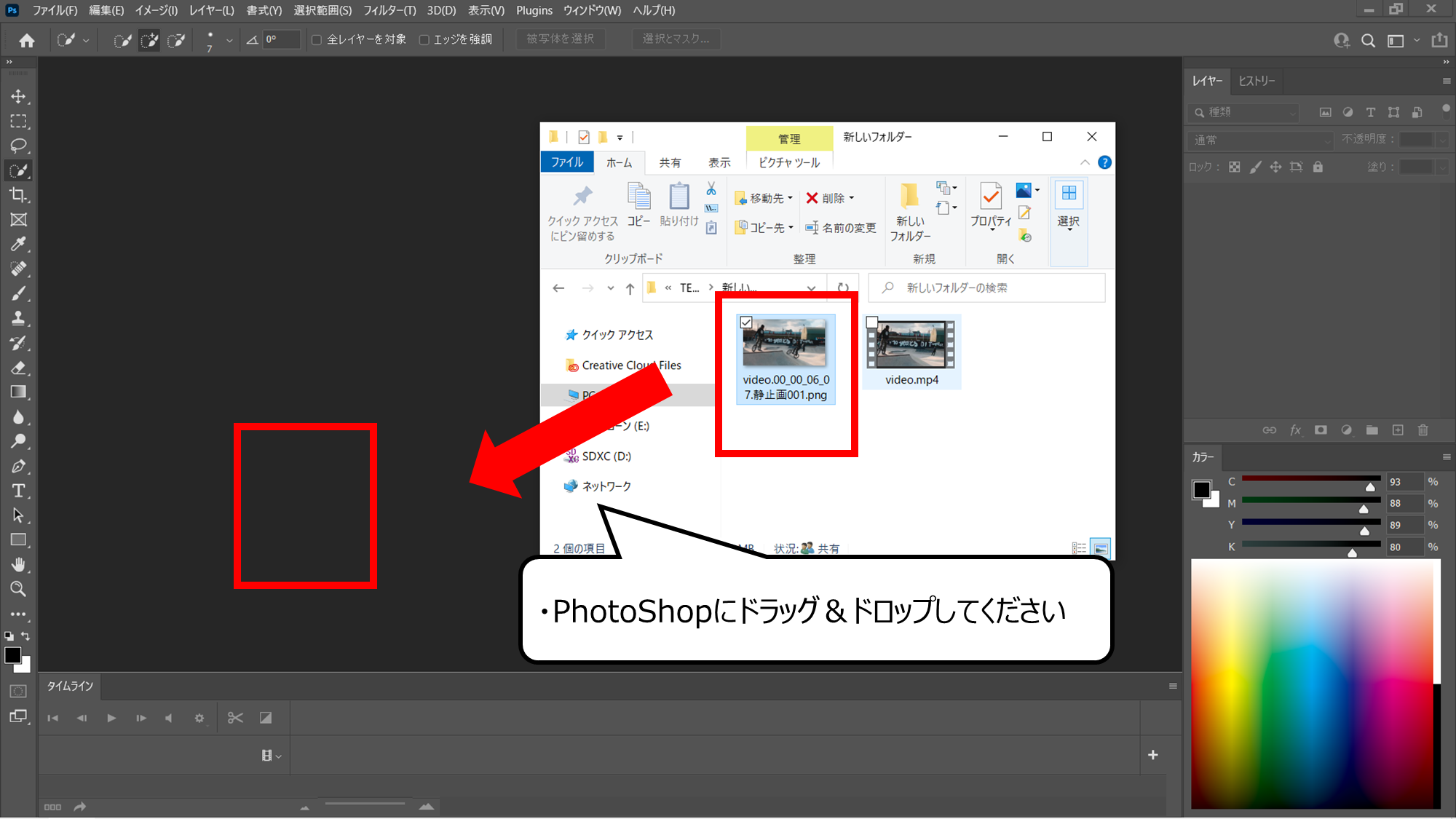
Task: Open the Explorer address bar history dropdown
Action: [811, 288]
